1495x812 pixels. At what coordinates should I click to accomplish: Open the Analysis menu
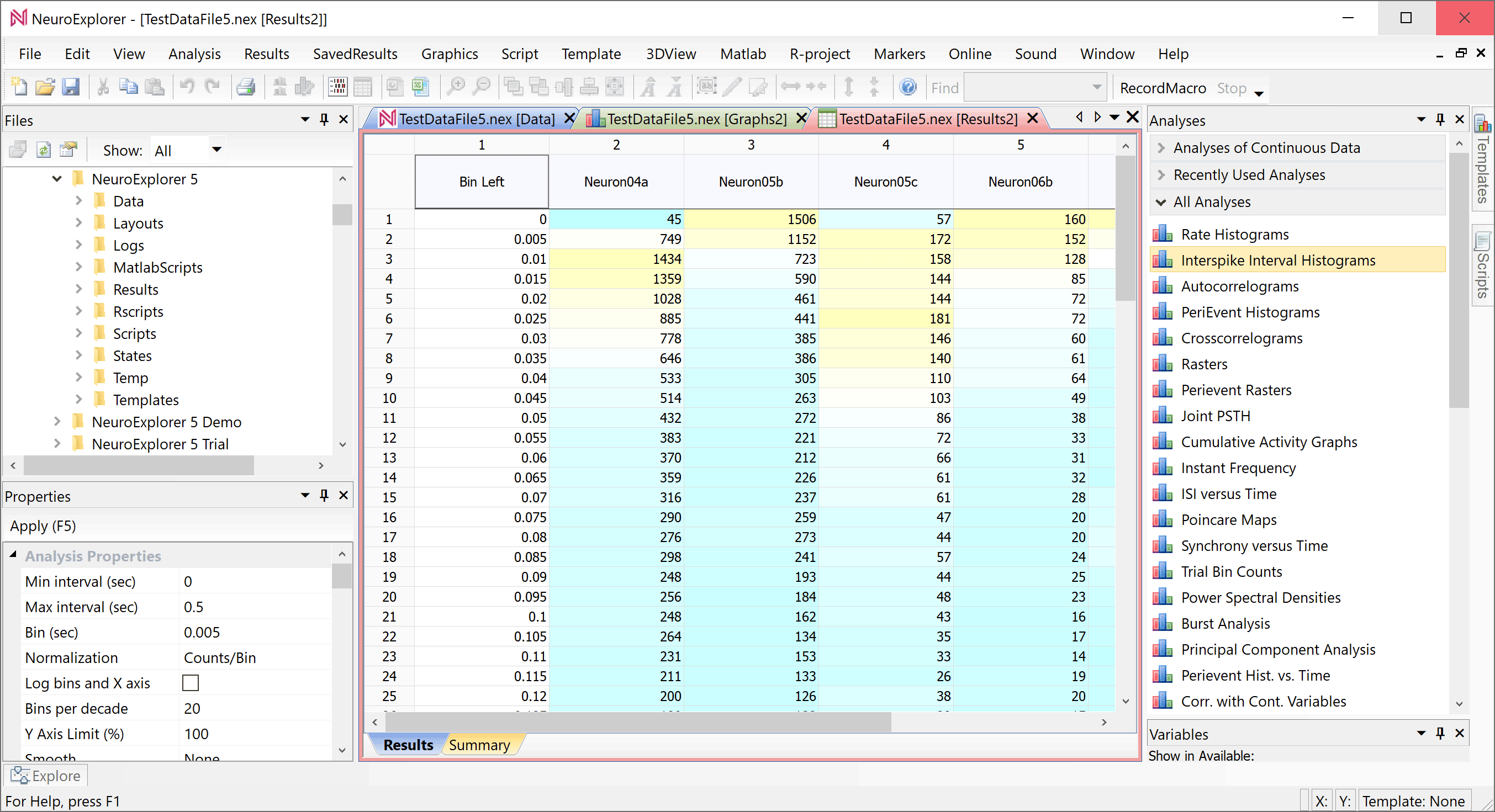coord(194,54)
